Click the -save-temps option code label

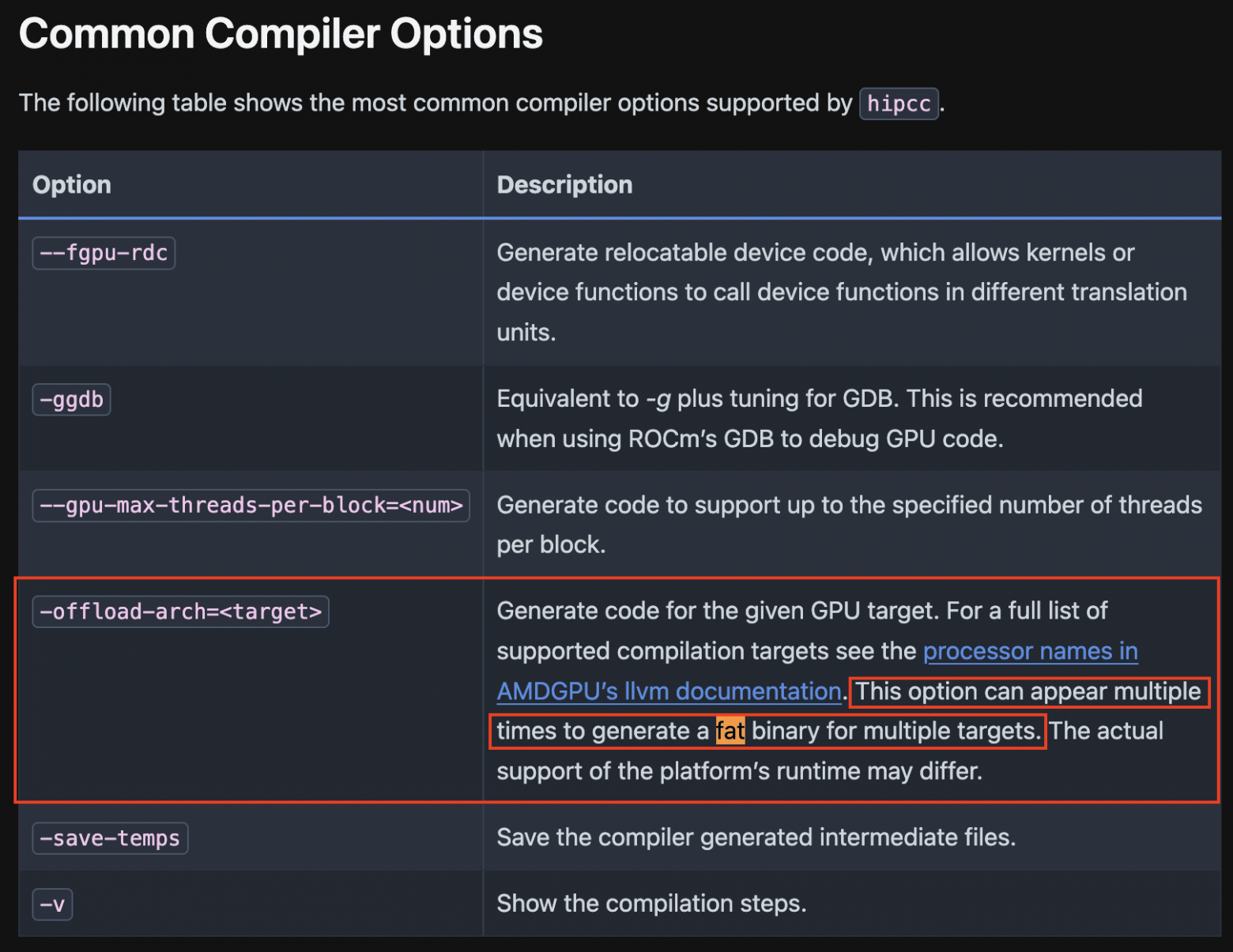[110, 838]
